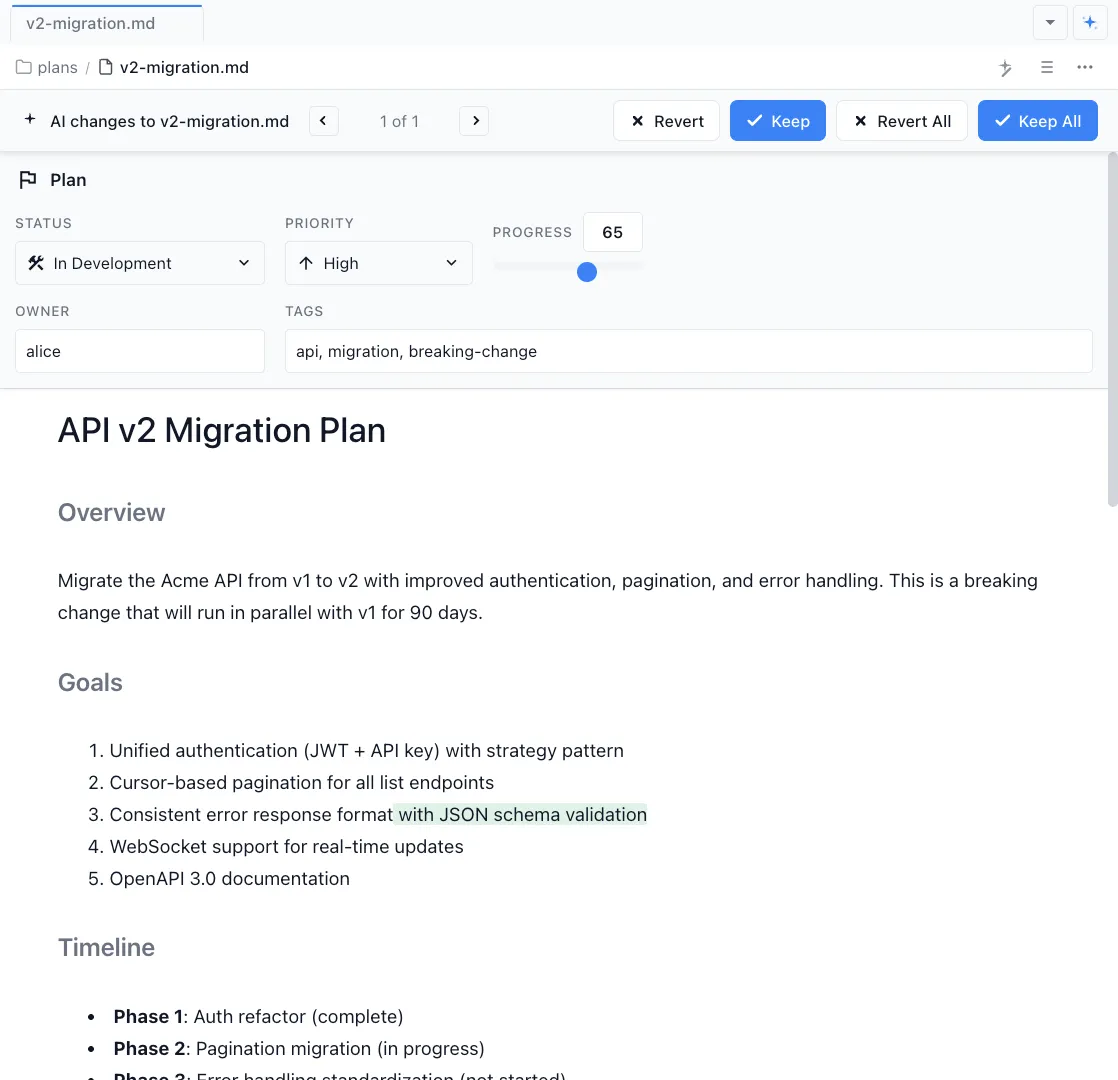Click the hammer-and-wrench icon in Status field
The height and width of the screenshot is (1080, 1118).
coord(36,263)
